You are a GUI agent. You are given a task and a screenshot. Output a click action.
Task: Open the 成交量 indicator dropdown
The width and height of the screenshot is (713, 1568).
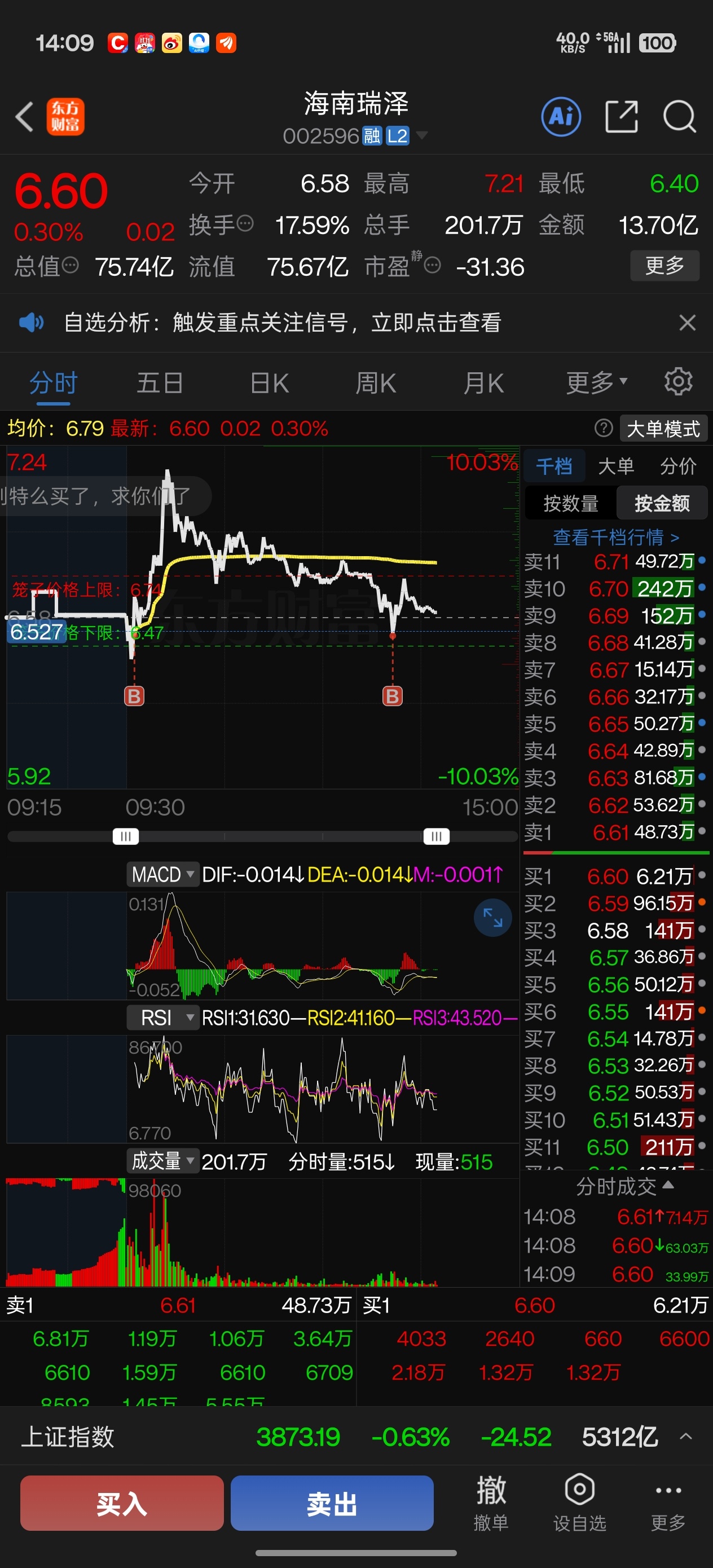pyautogui.click(x=162, y=1161)
